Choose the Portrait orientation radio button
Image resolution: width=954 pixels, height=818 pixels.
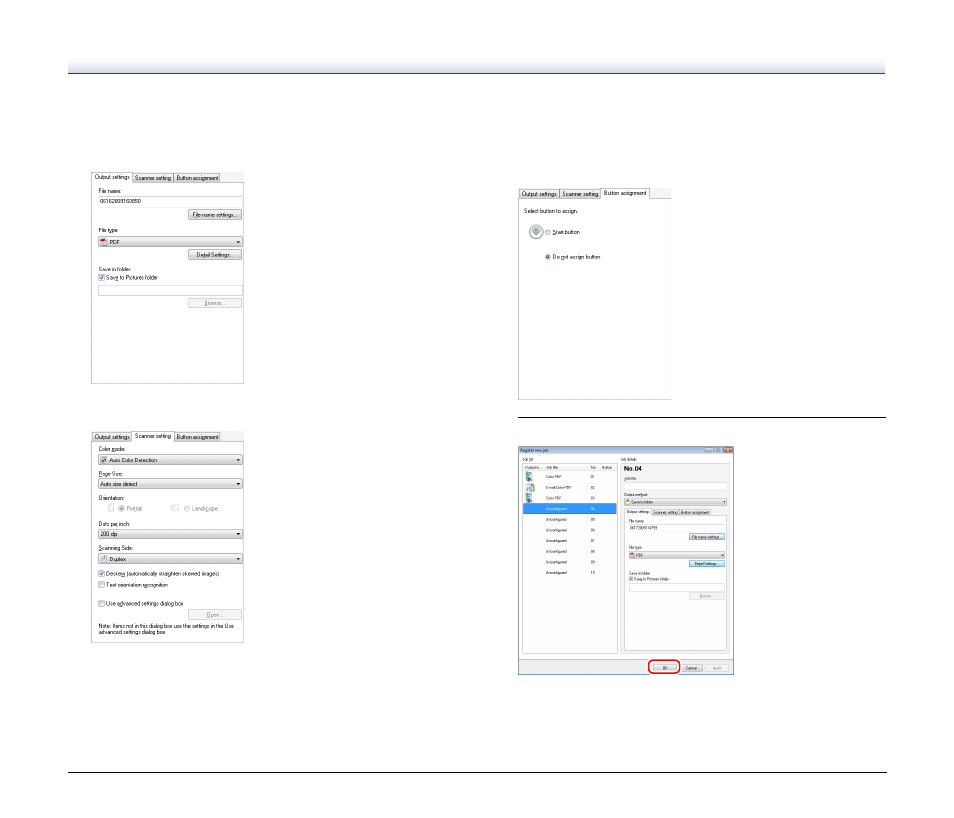coord(122,509)
